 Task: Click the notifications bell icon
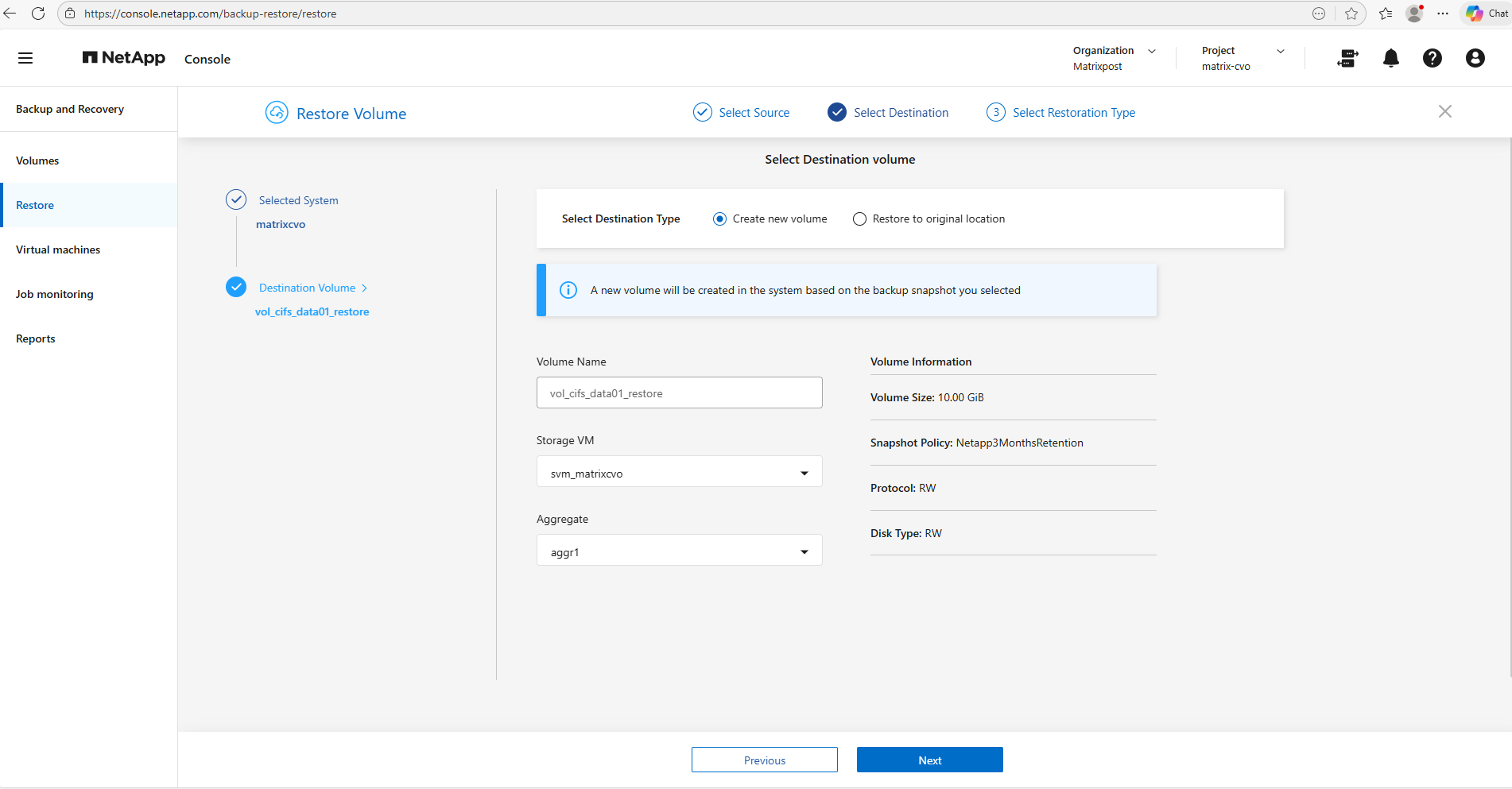click(x=1390, y=58)
